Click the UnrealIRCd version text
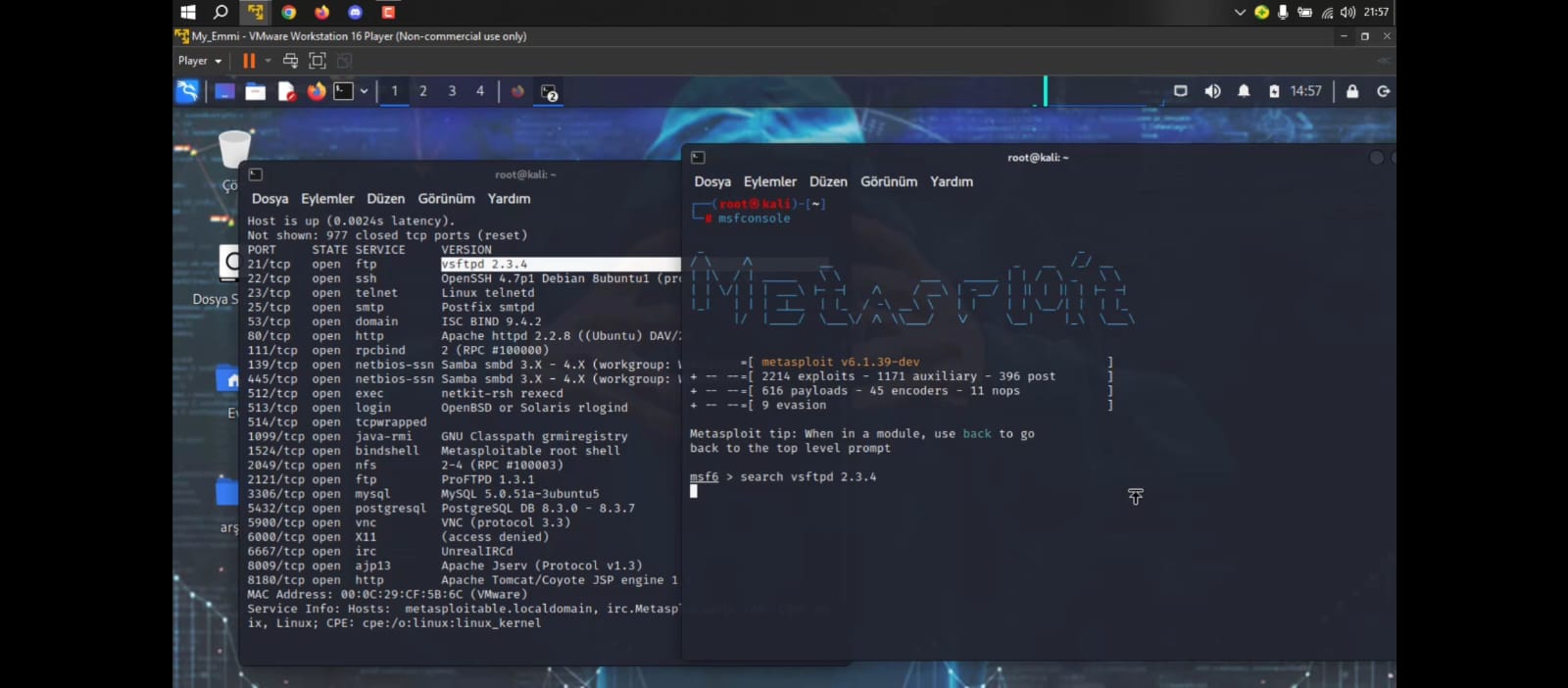 476,552
